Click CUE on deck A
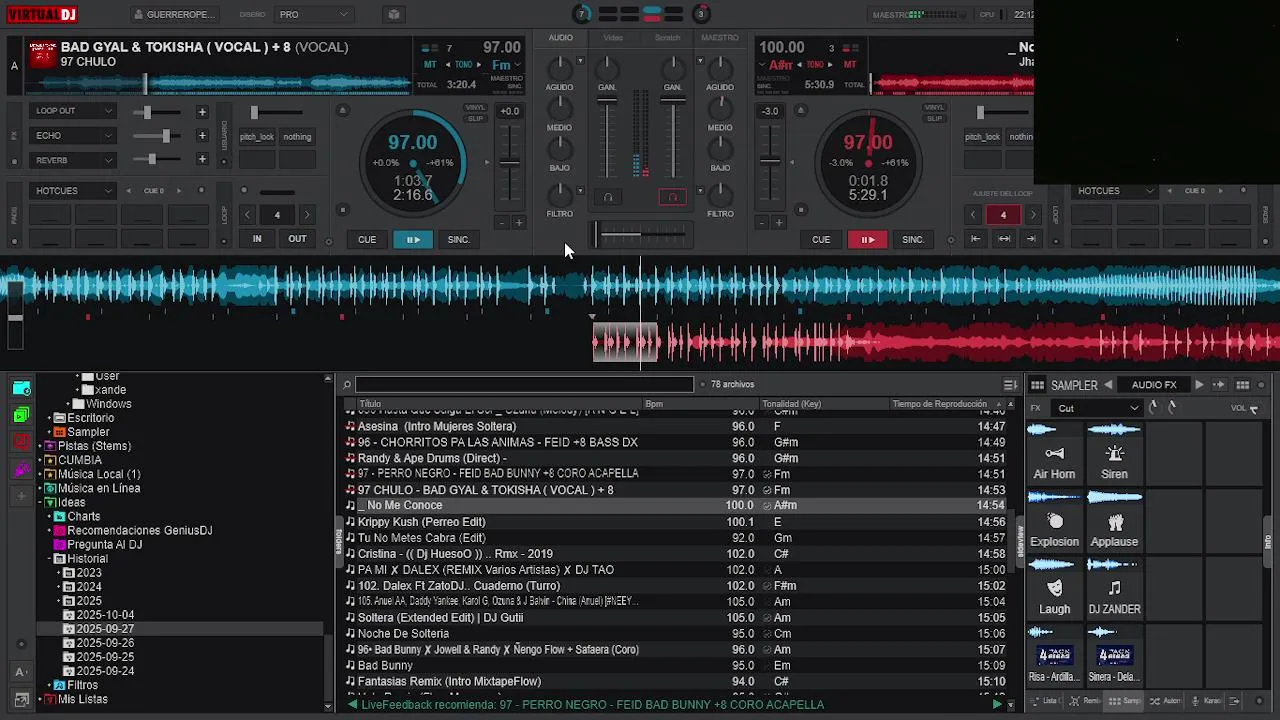The width and height of the screenshot is (1280, 720). coord(367,240)
